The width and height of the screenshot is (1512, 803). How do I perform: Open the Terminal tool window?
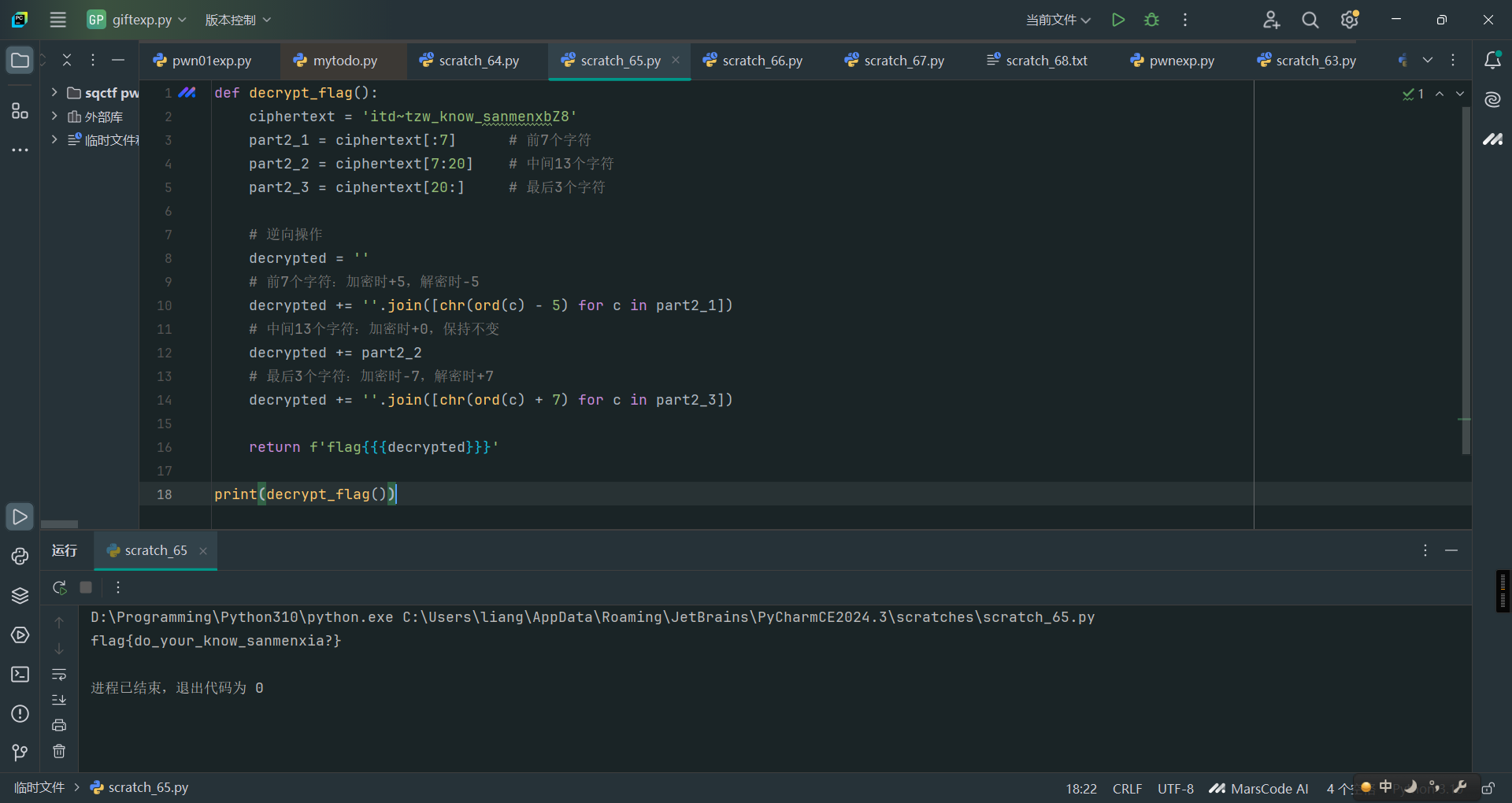pos(20,675)
